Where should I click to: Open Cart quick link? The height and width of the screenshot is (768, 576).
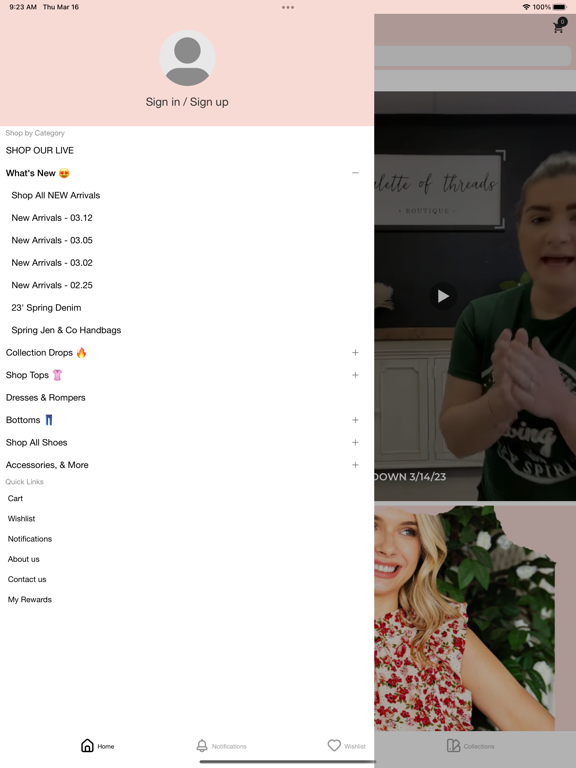click(x=15, y=499)
